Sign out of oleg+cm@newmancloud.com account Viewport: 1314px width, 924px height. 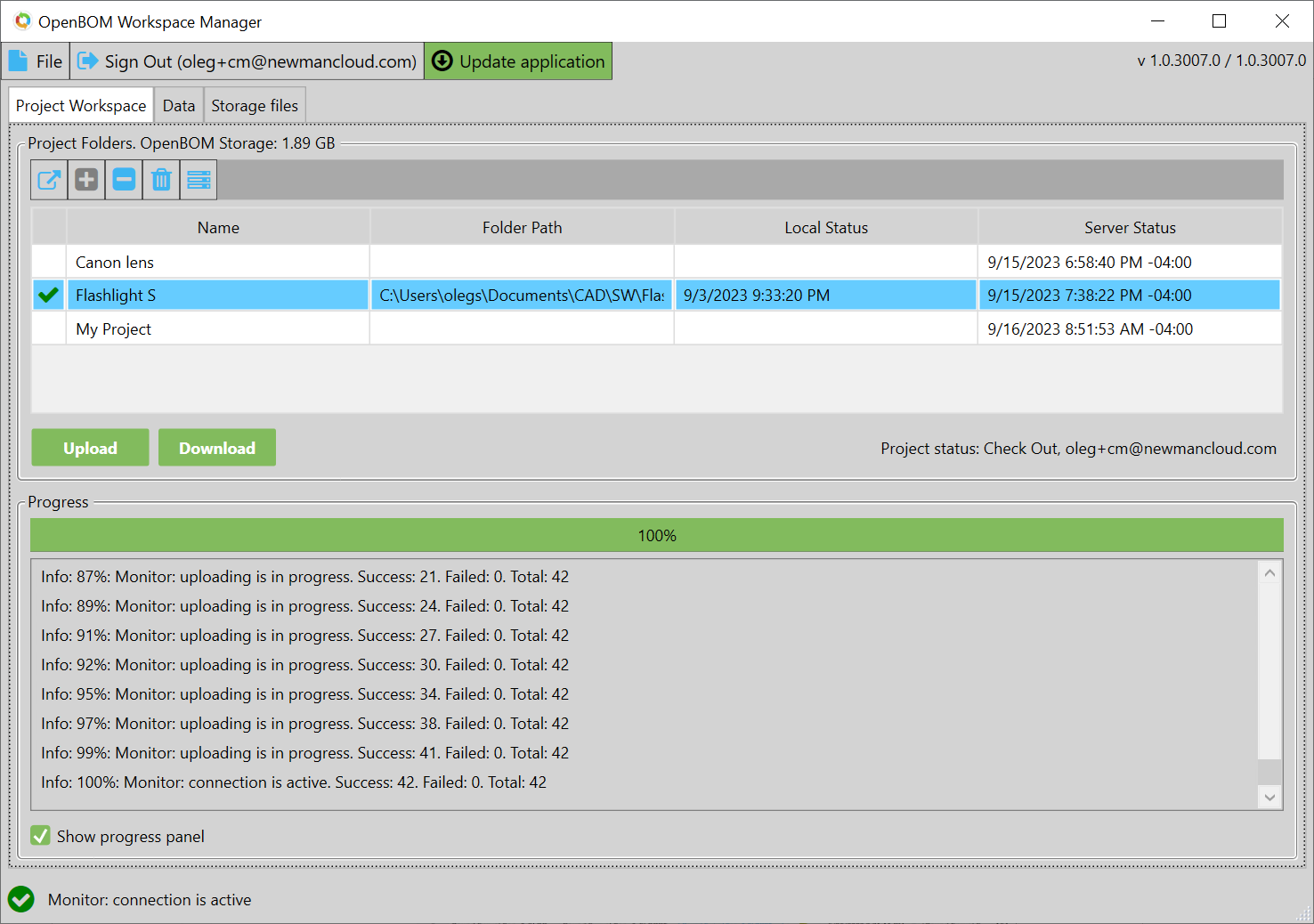pos(247,61)
